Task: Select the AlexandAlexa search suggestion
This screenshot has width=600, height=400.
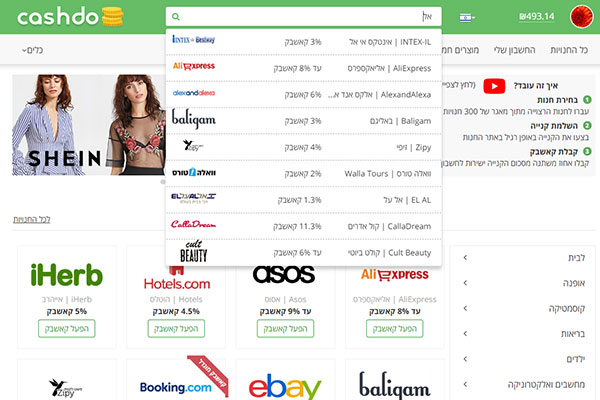Action: point(303,95)
